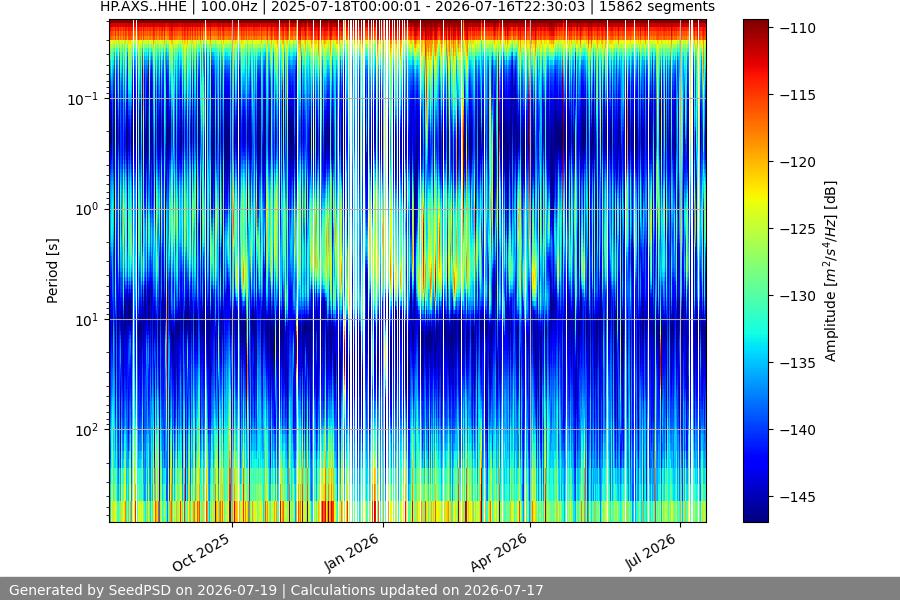Click the 10¹ period tick label
The width and height of the screenshot is (900, 600).
[x=87, y=320]
